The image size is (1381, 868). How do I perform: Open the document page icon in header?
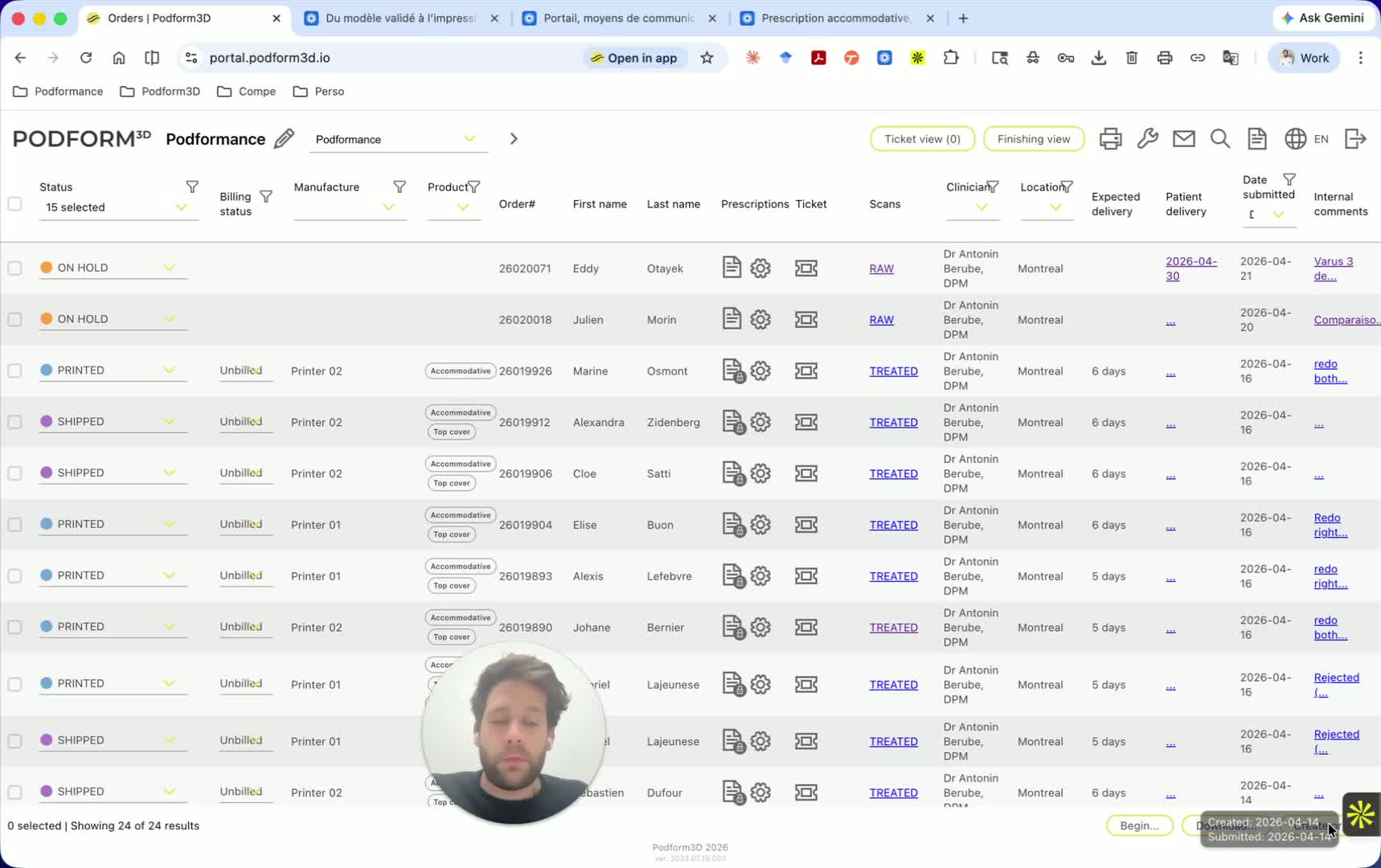pyautogui.click(x=1257, y=139)
